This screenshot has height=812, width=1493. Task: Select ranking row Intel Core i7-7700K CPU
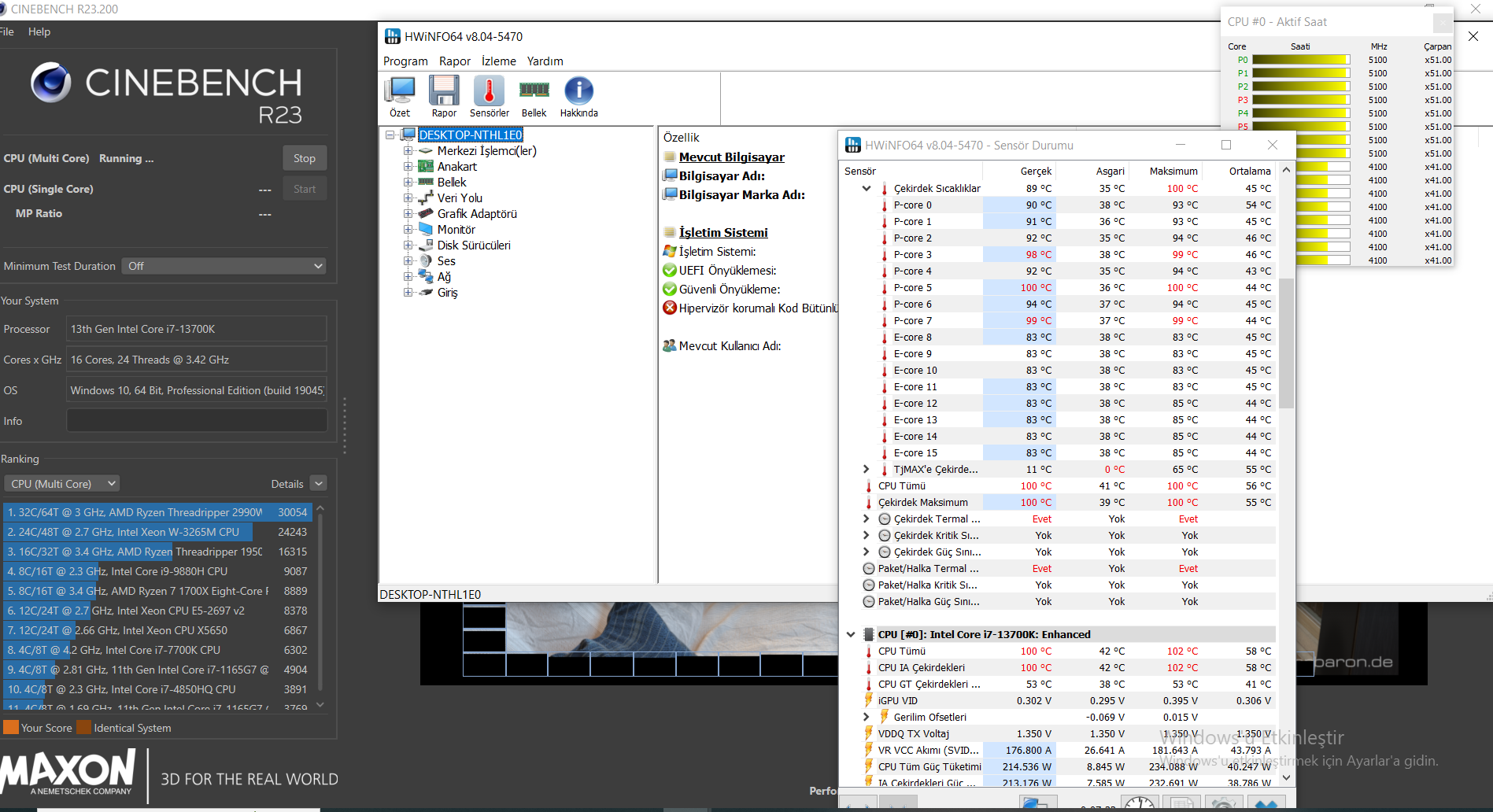click(x=158, y=650)
